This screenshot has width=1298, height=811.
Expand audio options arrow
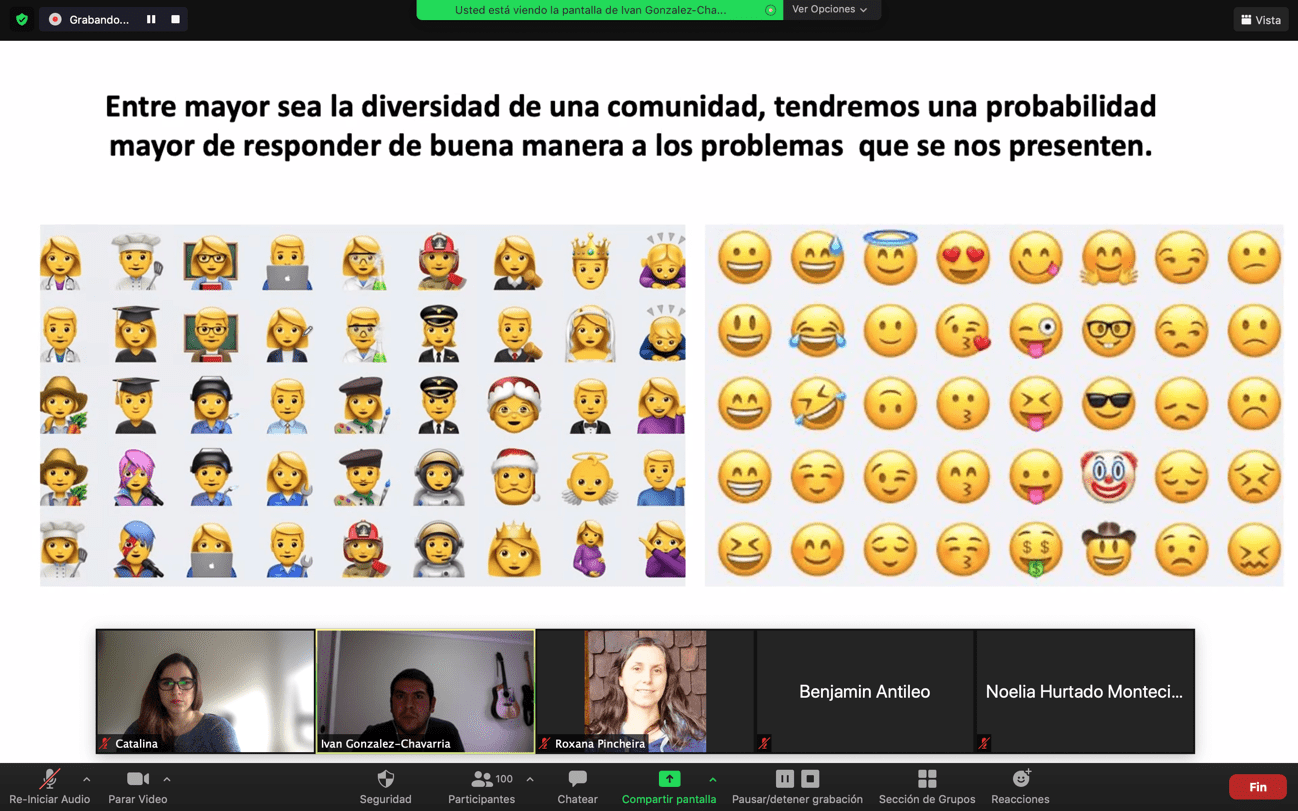86,779
